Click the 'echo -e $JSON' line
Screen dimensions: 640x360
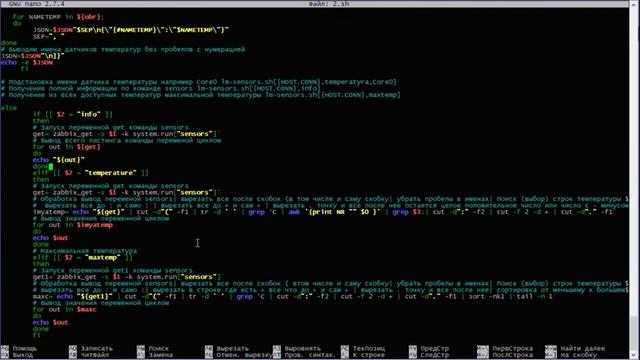[27, 62]
